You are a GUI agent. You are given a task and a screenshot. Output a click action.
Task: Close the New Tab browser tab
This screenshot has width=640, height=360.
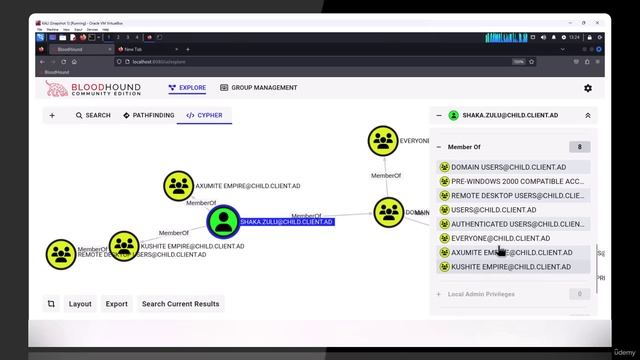[x=177, y=49]
